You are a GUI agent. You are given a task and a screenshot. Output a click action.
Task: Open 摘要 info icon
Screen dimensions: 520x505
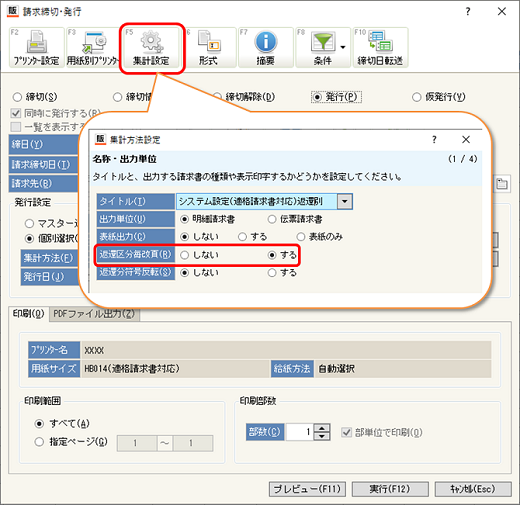pos(266,48)
